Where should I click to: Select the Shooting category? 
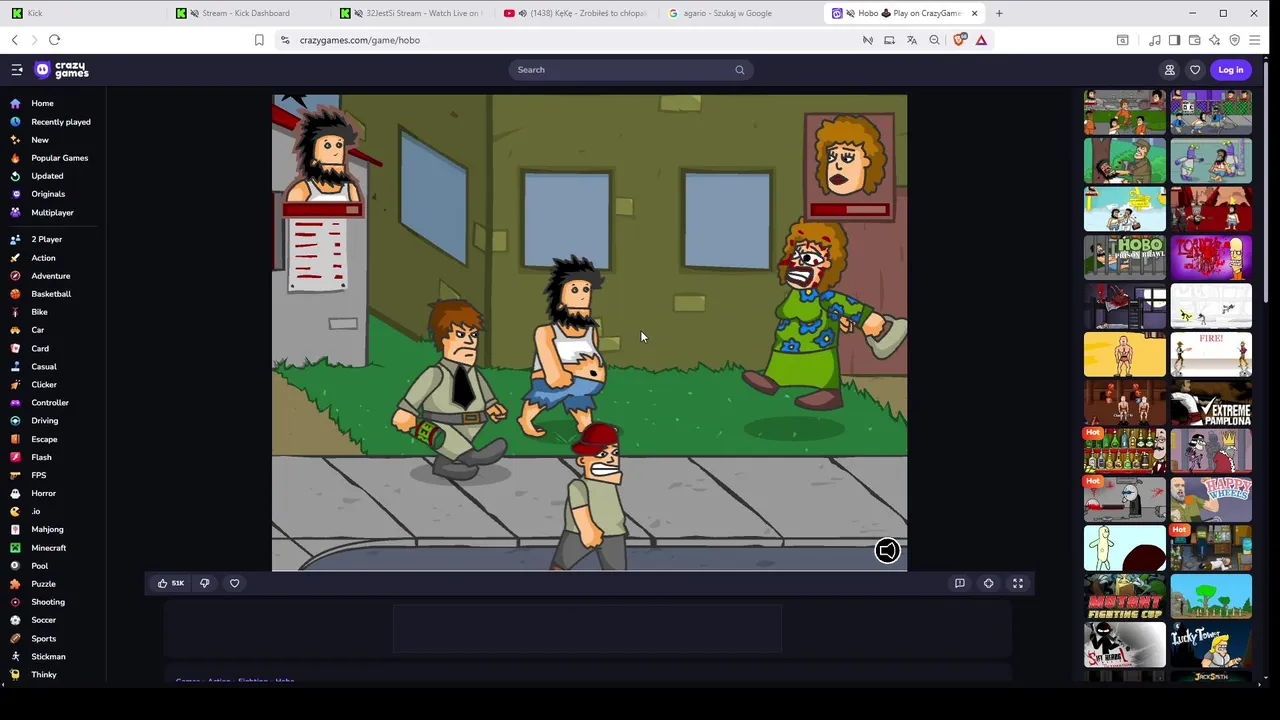[x=48, y=602]
